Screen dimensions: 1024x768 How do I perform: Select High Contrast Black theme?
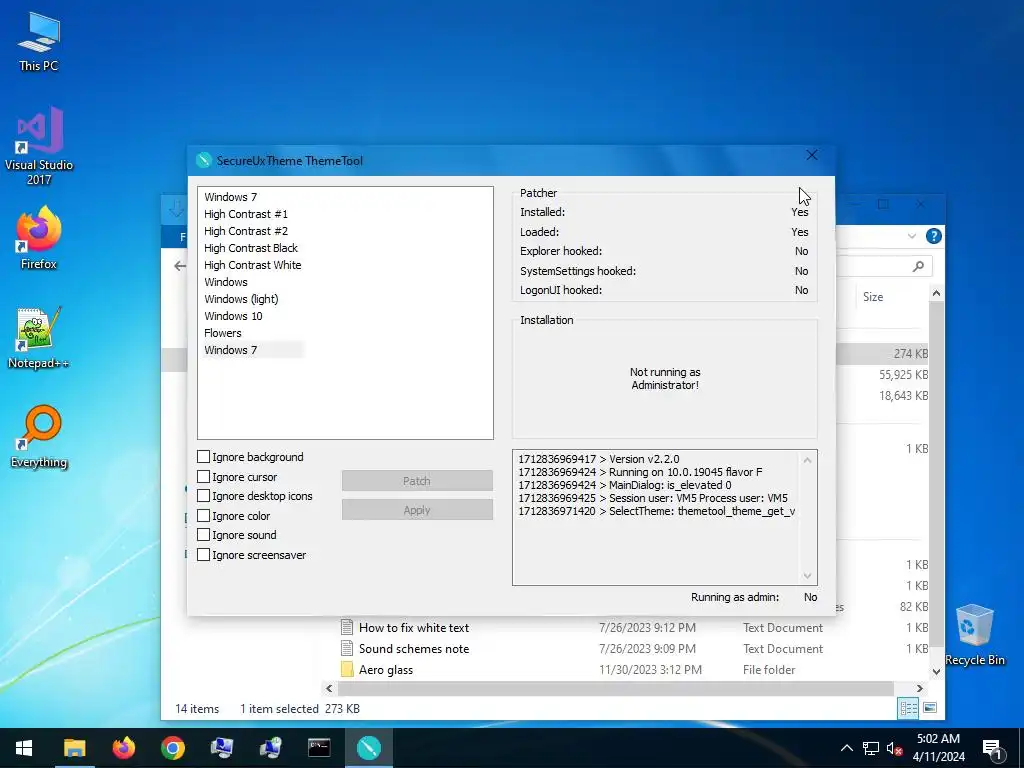point(251,248)
